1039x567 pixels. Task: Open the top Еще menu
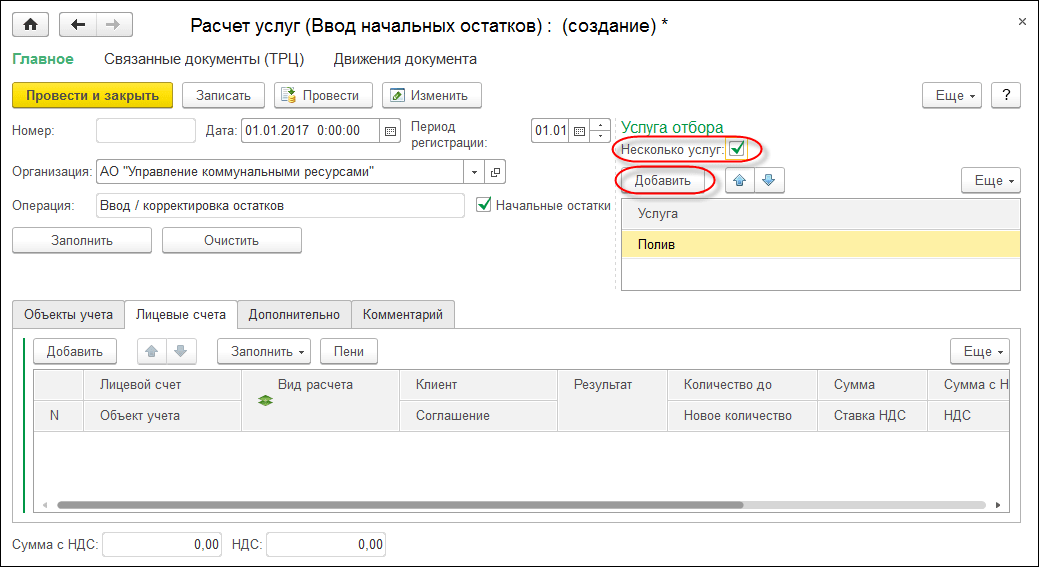tap(951, 95)
